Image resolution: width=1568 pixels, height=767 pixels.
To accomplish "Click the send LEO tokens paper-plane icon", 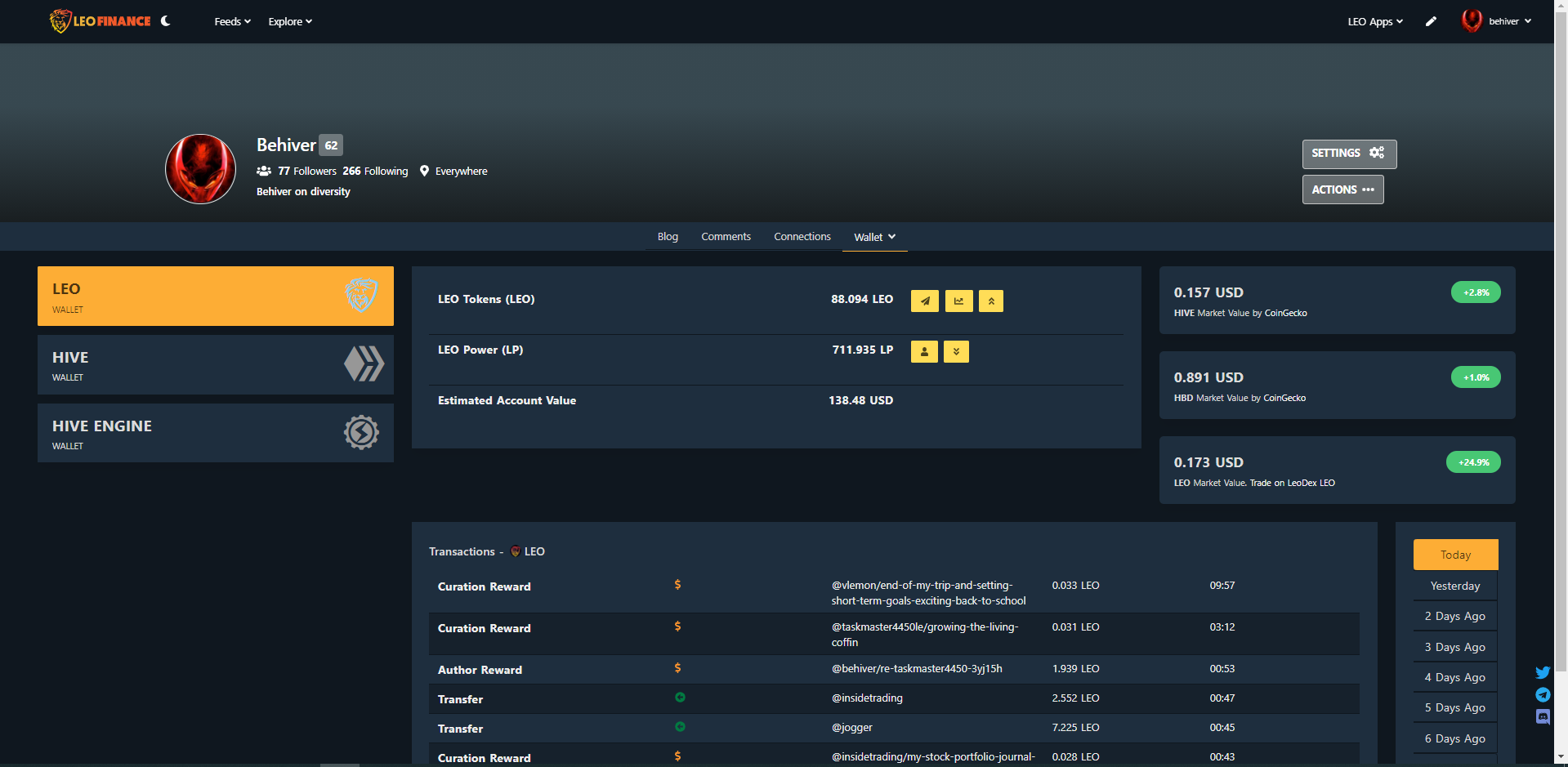I will tap(925, 301).
